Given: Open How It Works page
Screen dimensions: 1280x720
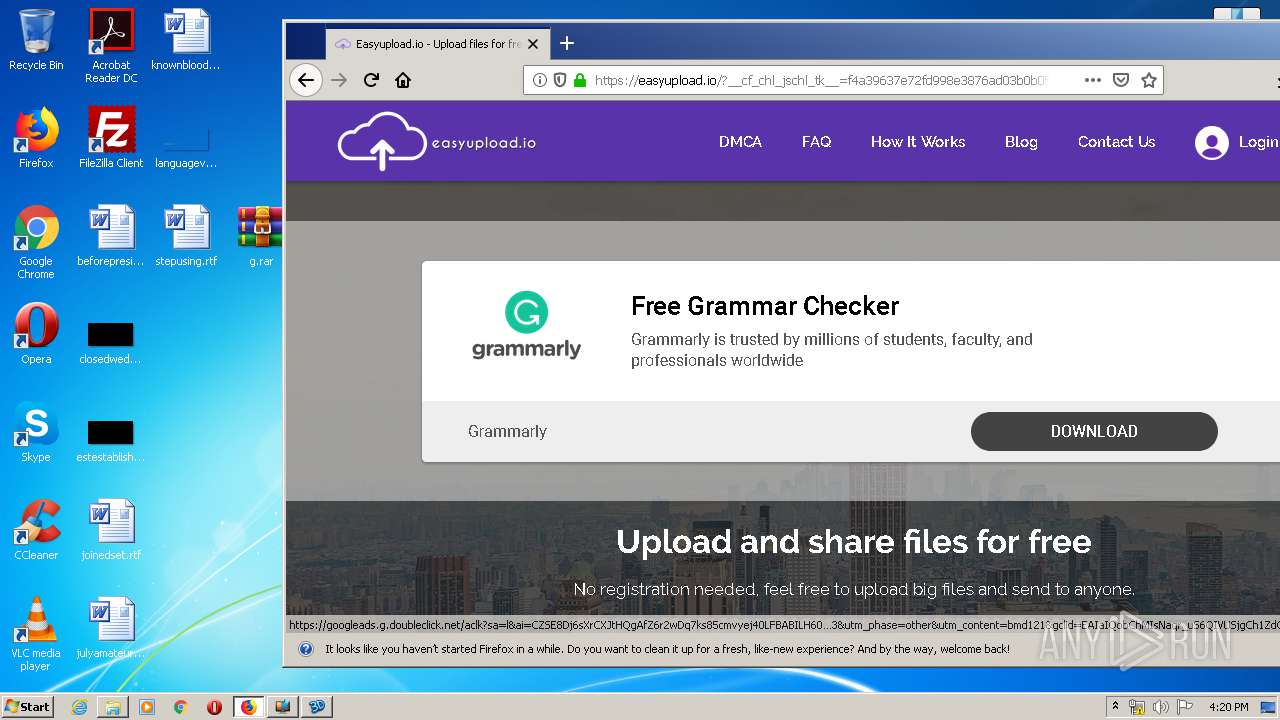Looking at the screenshot, I should pos(918,142).
